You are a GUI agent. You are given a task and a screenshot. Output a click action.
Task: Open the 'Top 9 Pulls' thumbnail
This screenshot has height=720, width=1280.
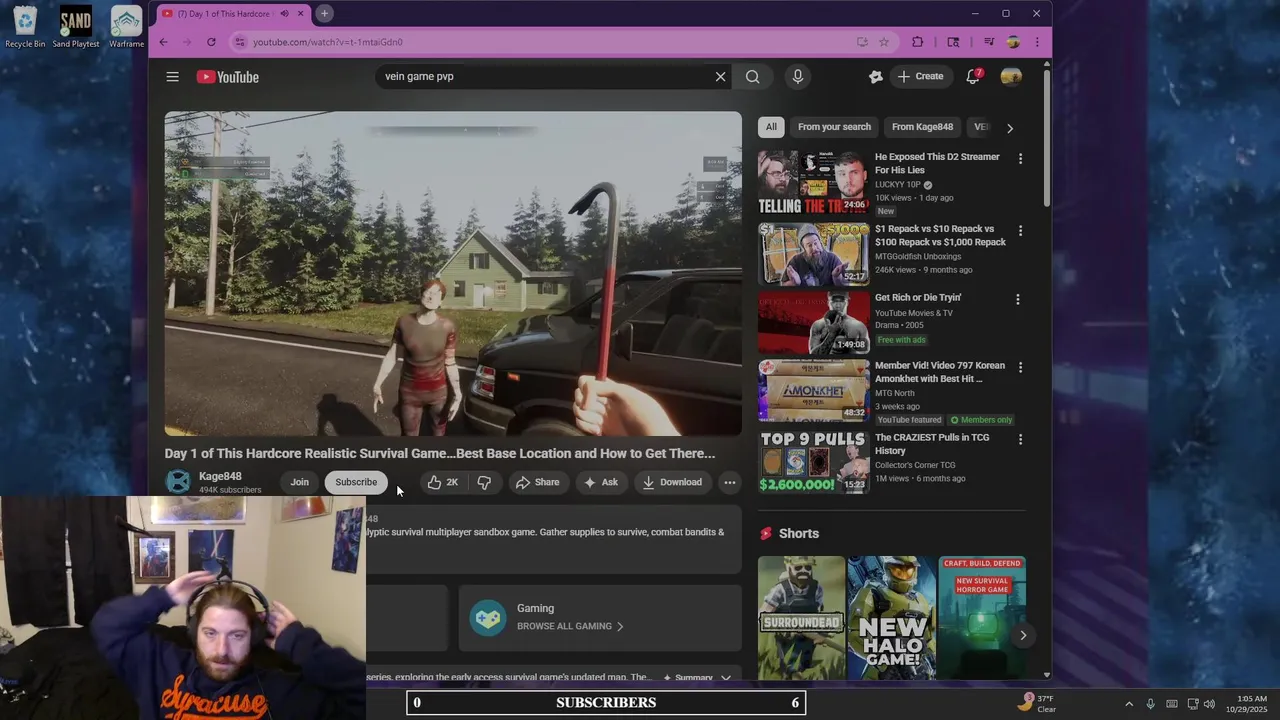813,462
